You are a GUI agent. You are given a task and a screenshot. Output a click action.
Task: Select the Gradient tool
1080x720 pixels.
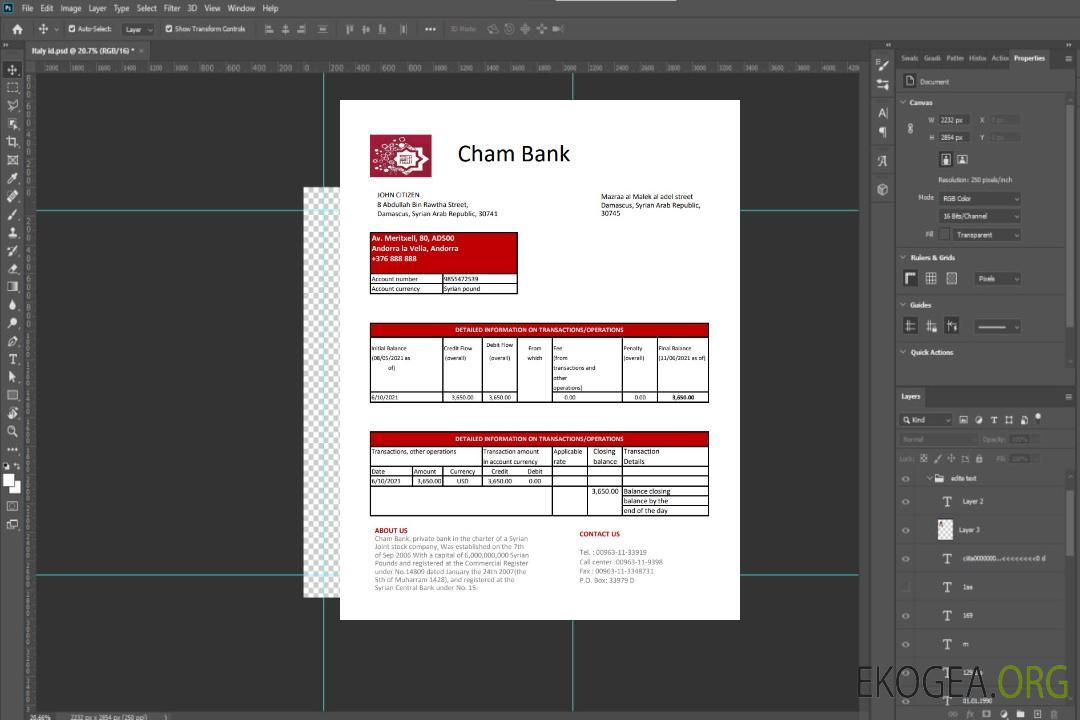[x=12, y=287]
